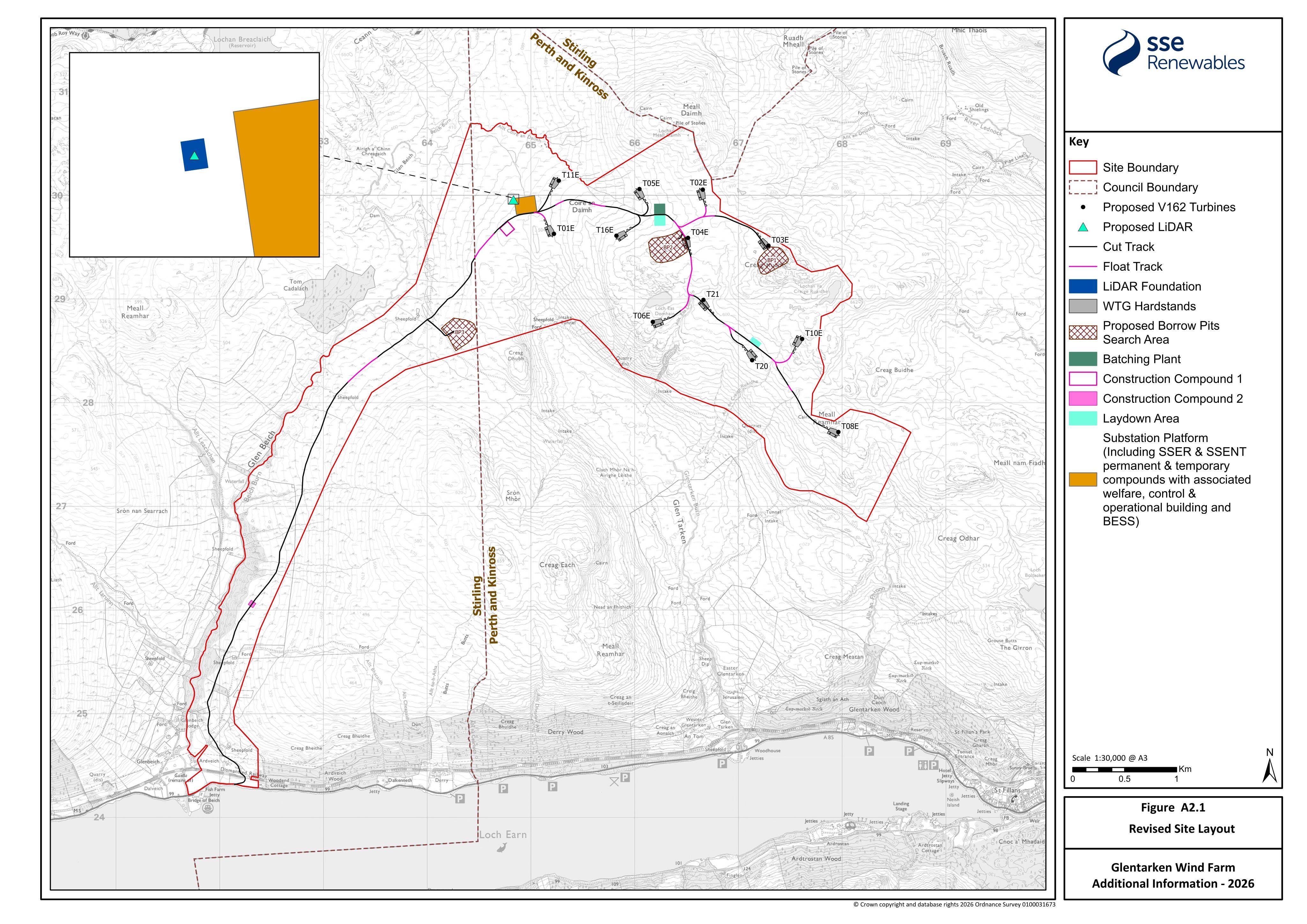Click the Laydown Area cyan swatch in the key
1307x924 pixels.
(1083, 418)
